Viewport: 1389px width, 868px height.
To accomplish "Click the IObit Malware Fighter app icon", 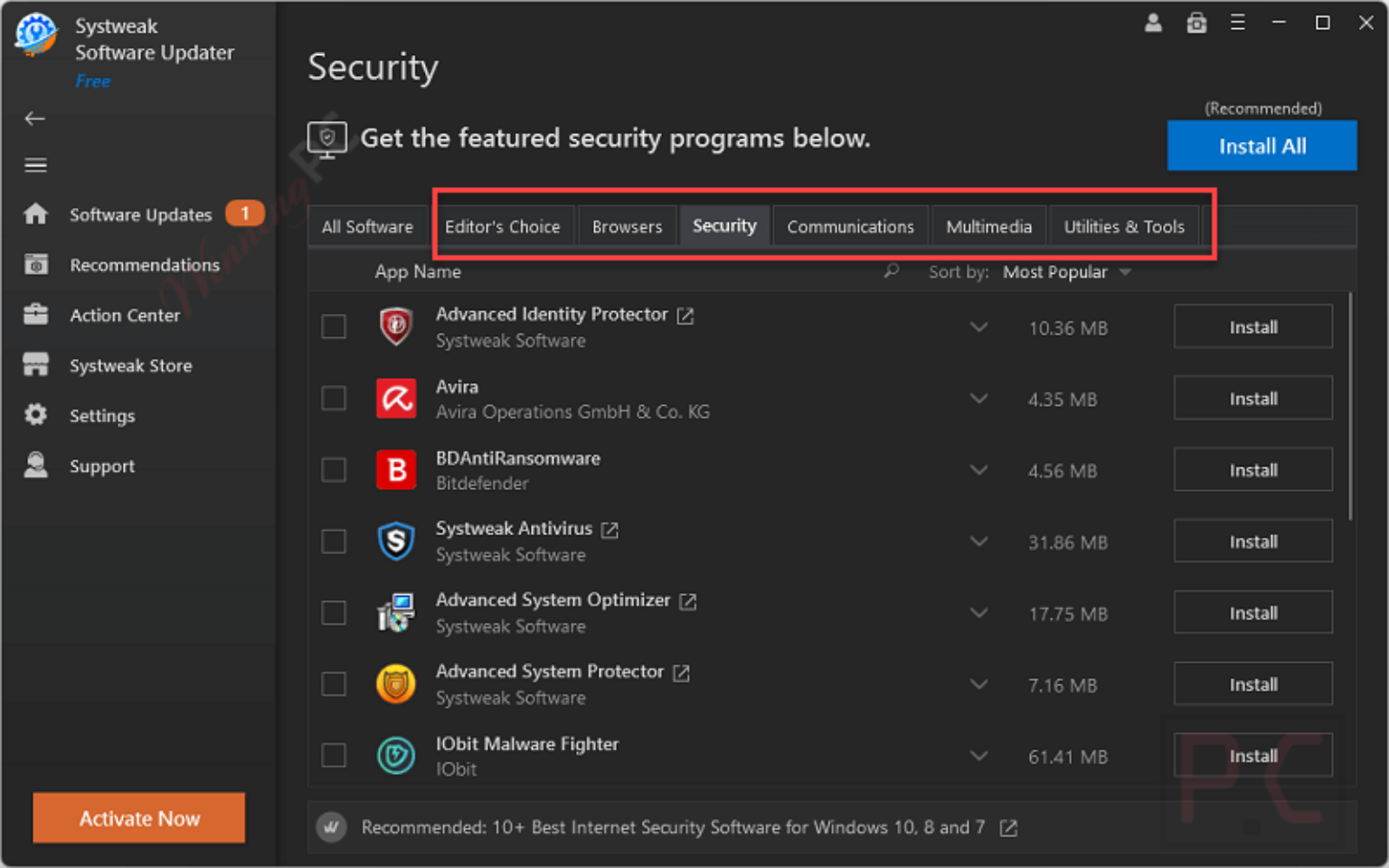I will [396, 756].
